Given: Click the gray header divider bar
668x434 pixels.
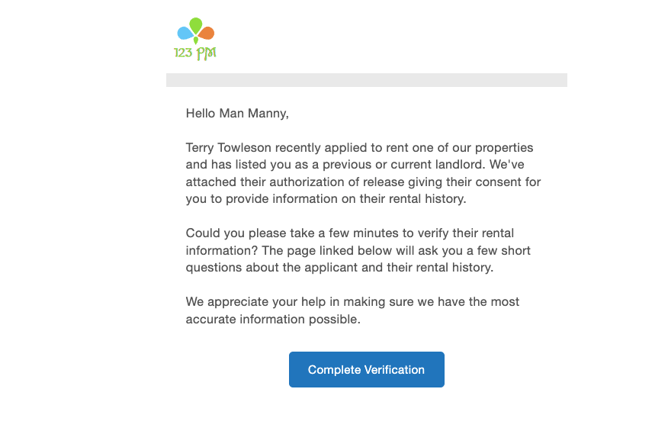Looking at the screenshot, I should coord(366,80).
